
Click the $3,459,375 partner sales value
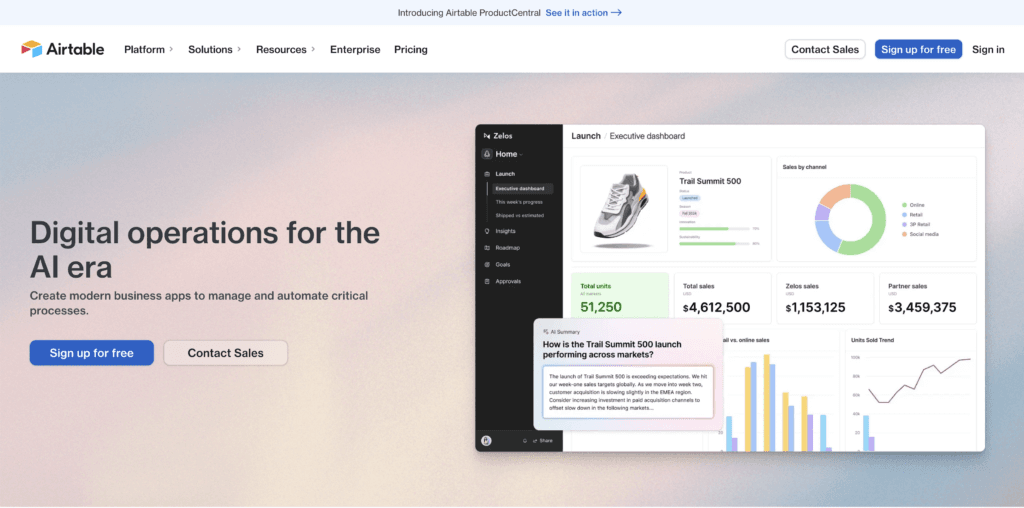(x=922, y=308)
